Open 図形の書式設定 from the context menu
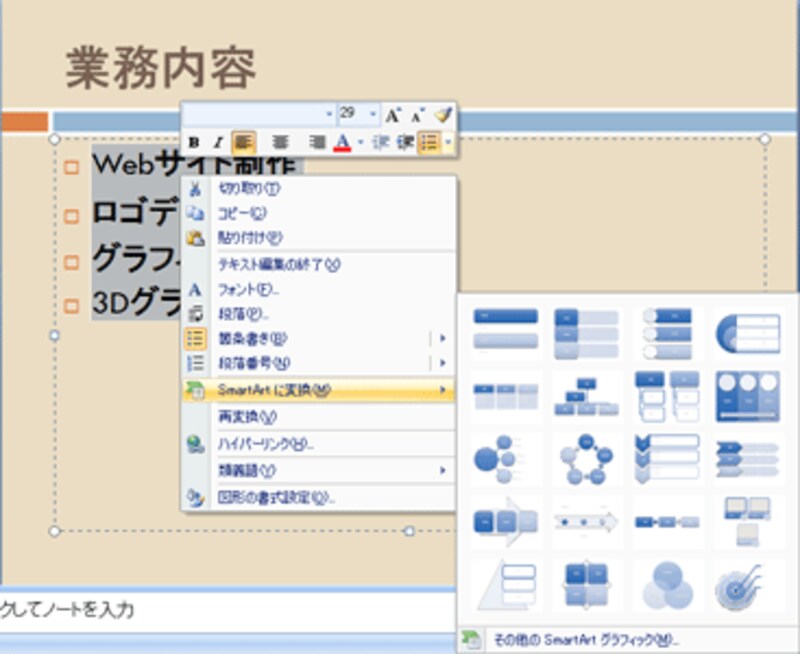800x654 pixels. [x=318, y=497]
